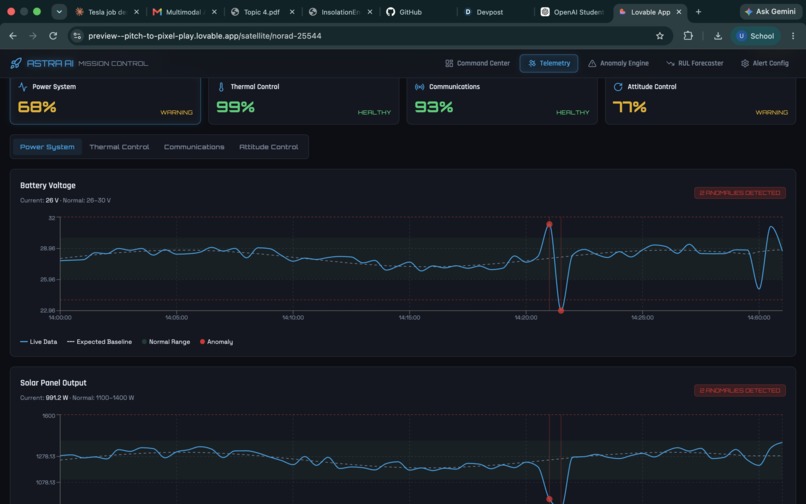This screenshot has height=504, width=806.
Task: Switch to the InsolationEn browser tab
Action: coord(340,12)
